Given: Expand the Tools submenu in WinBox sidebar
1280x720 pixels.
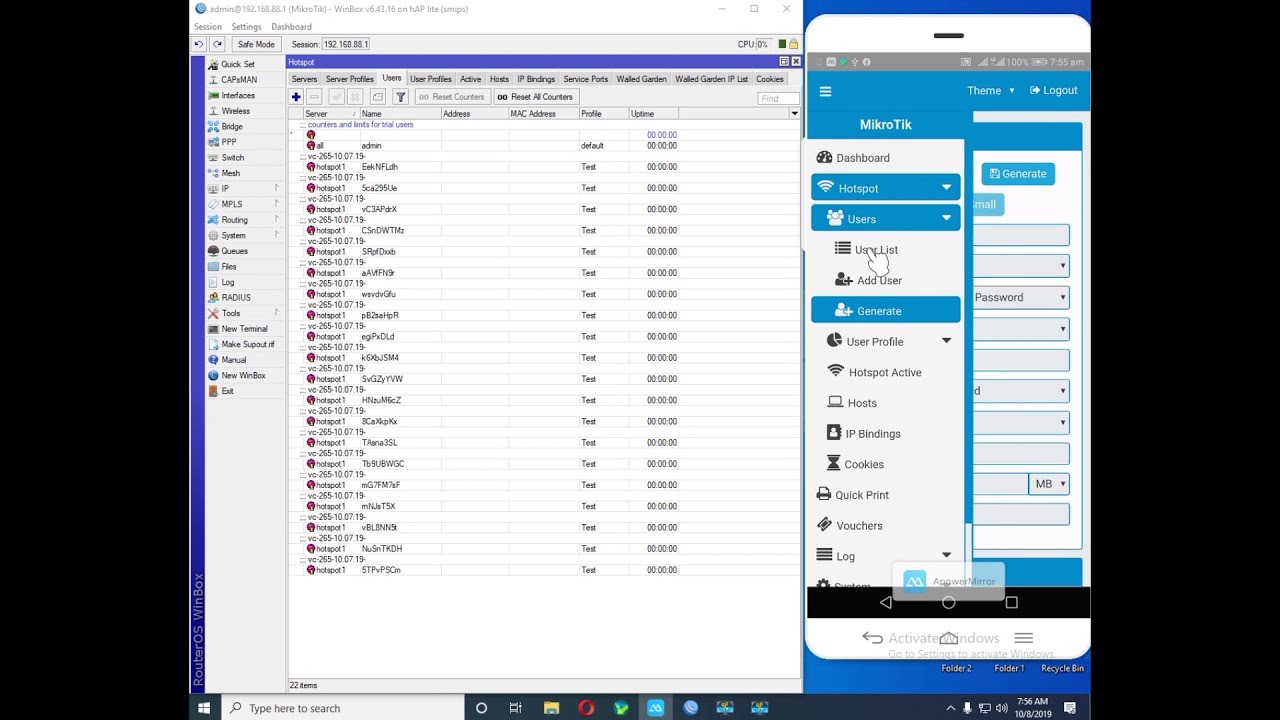Looking at the screenshot, I should pos(277,313).
